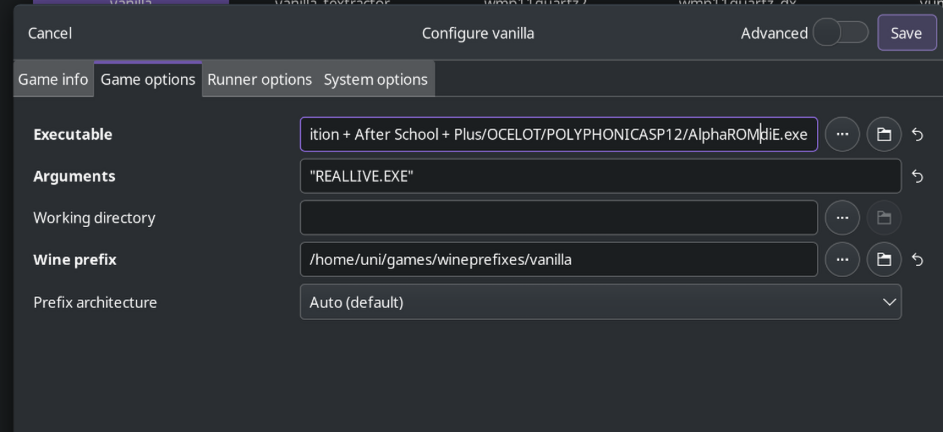943x432 pixels.
Task: Open the Runner options tab
Action: [260, 79]
